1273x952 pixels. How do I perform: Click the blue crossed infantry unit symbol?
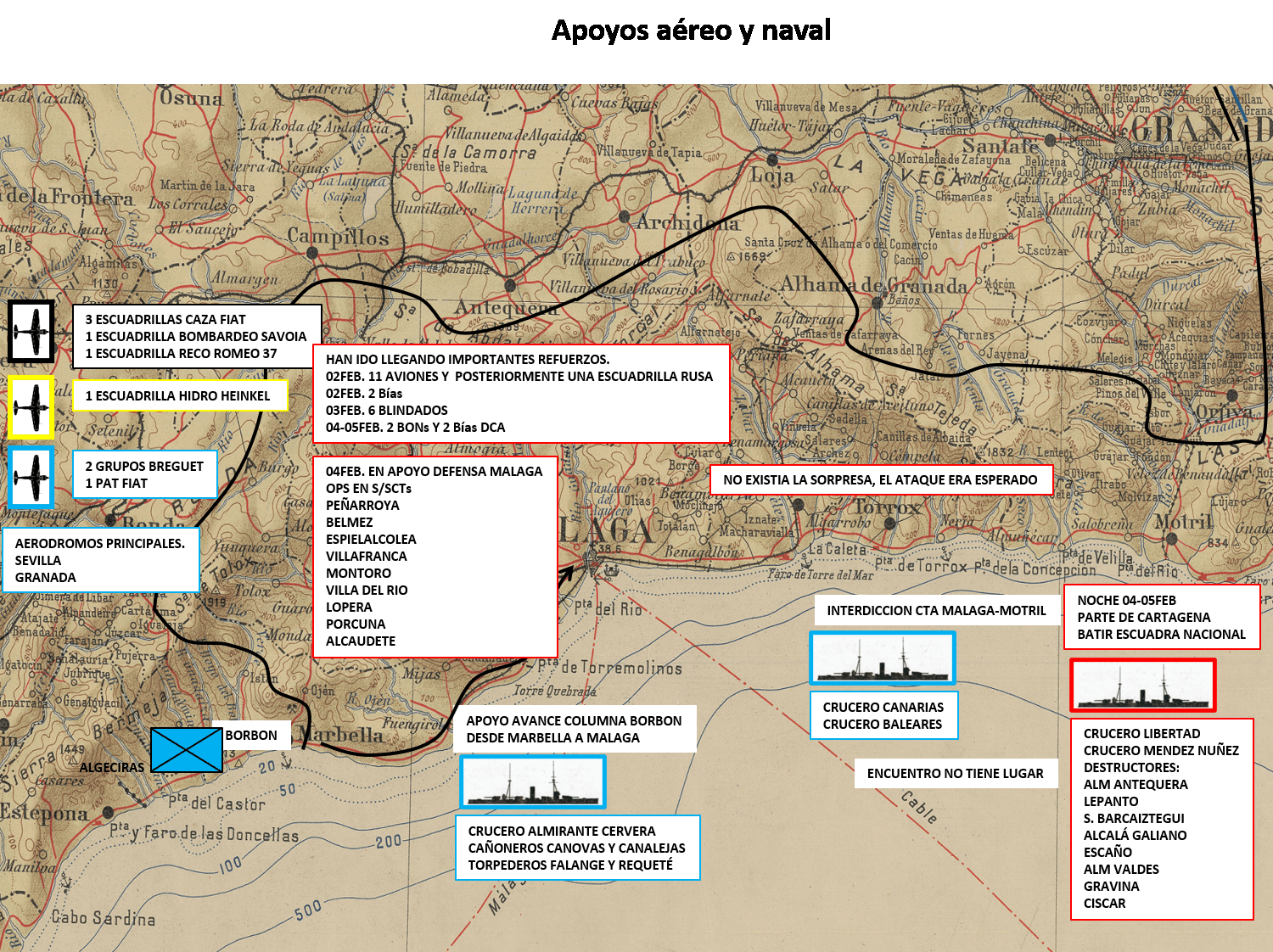coord(187,750)
